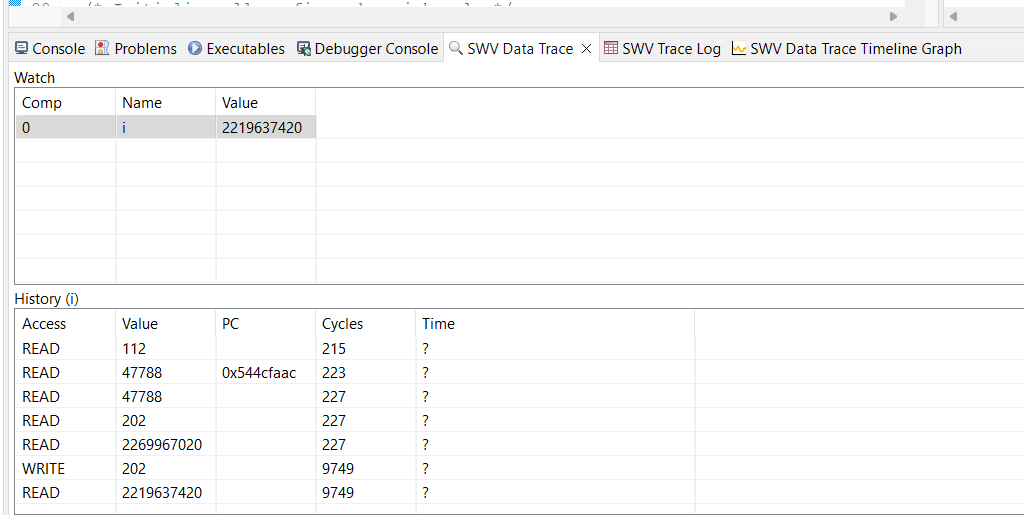Select the SWV Data Trace tab
Image resolution: width=1024 pixels, height=515 pixels.
tap(520, 48)
